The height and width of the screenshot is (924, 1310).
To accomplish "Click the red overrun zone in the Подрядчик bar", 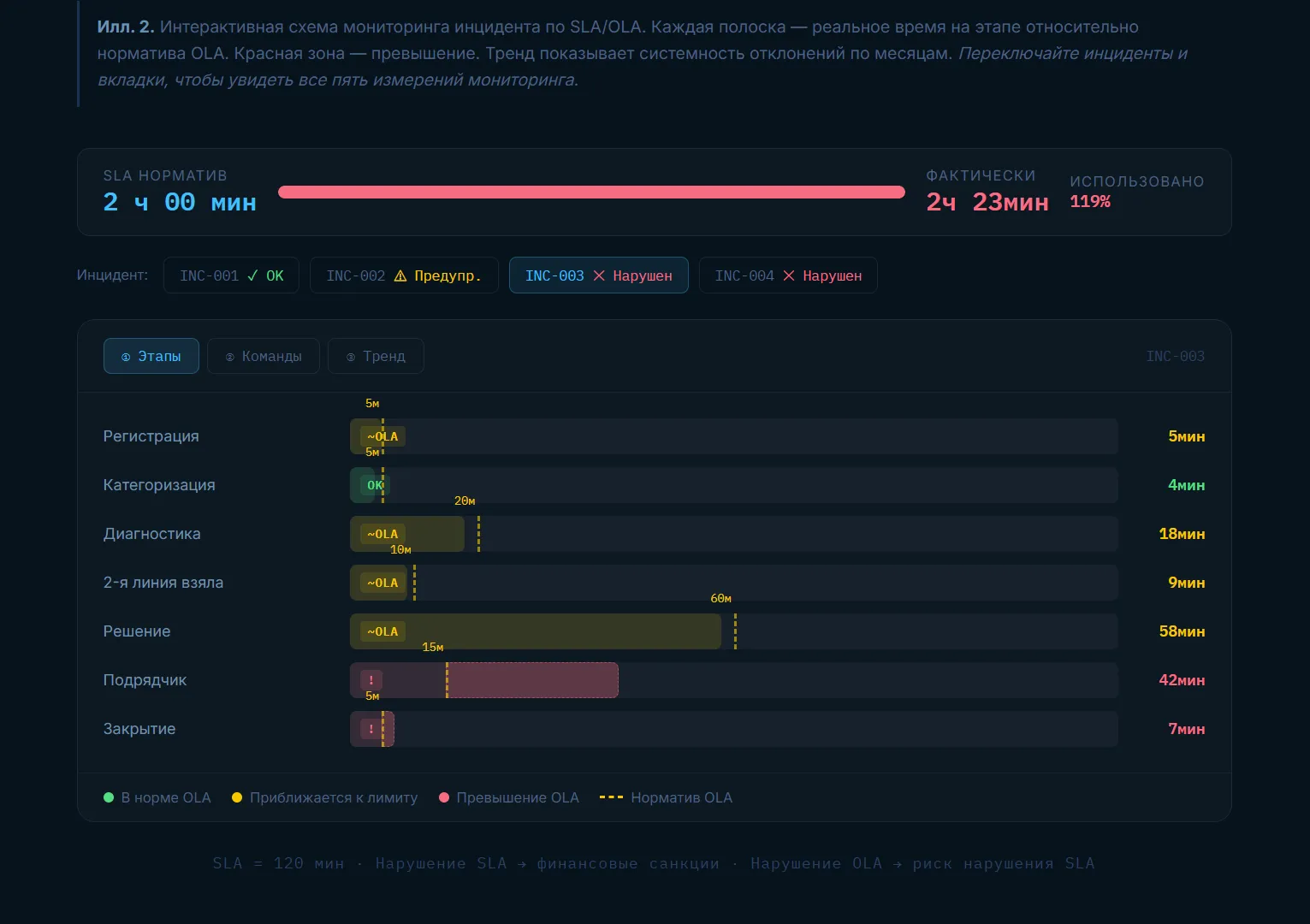I will 532,680.
